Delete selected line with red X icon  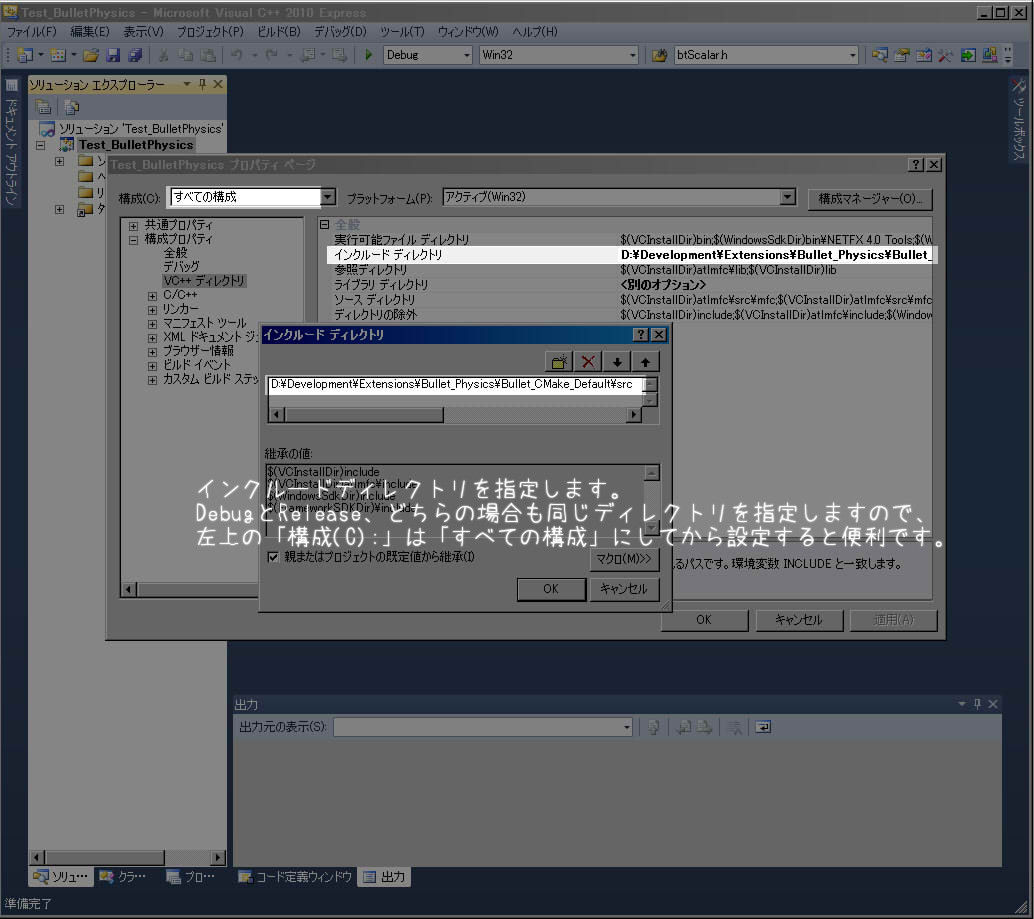pyautogui.click(x=588, y=361)
